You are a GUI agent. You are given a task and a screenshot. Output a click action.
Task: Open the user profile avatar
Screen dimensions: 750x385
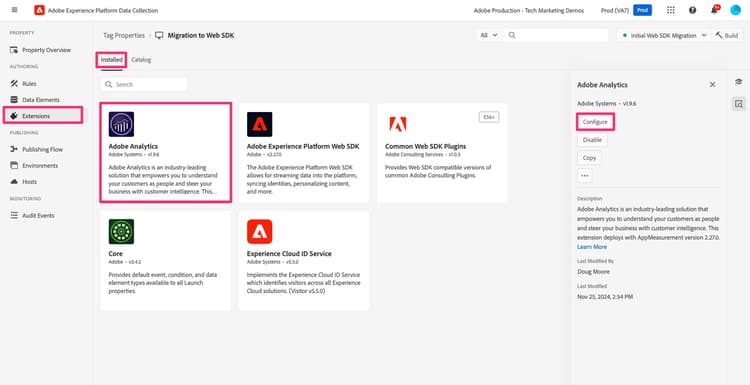pyautogui.click(x=735, y=10)
